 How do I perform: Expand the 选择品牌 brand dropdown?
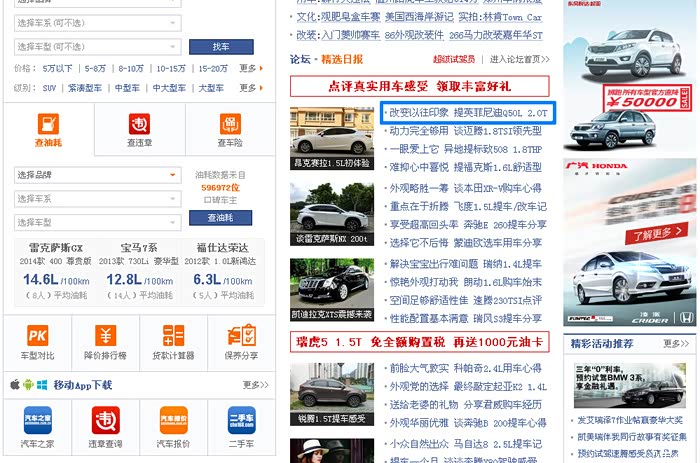(x=98, y=175)
